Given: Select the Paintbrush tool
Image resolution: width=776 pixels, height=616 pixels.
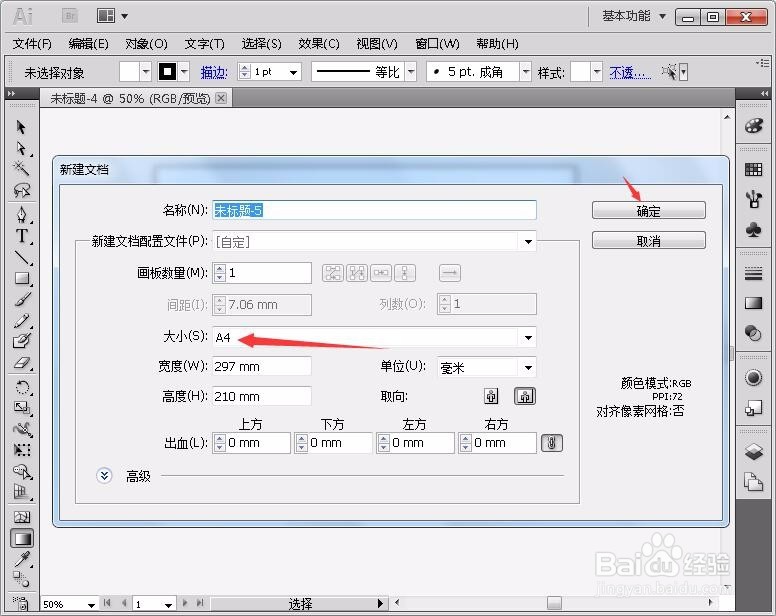Looking at the screenshot, I should [21, 299].
